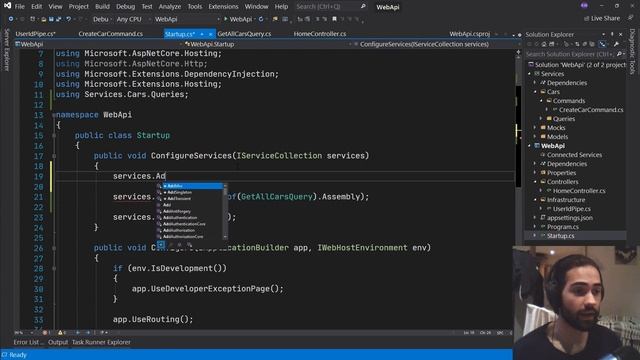The height and width of the screenshot is (360, 640).
Task: Switch to the UserIdPipe.cs tab
Action: [35, 34]
